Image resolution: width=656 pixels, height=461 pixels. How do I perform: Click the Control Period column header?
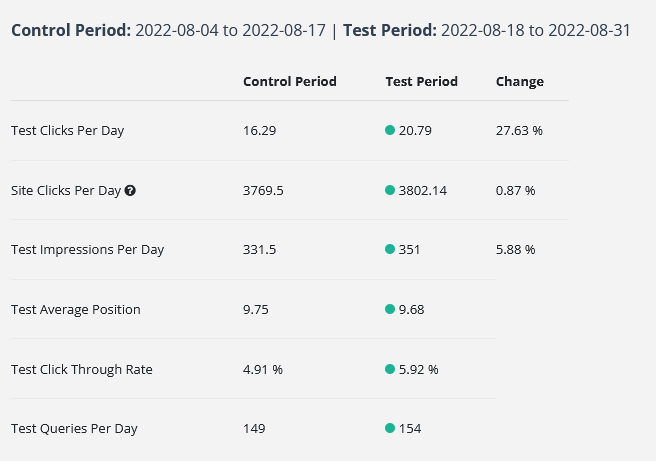(290, 81)
